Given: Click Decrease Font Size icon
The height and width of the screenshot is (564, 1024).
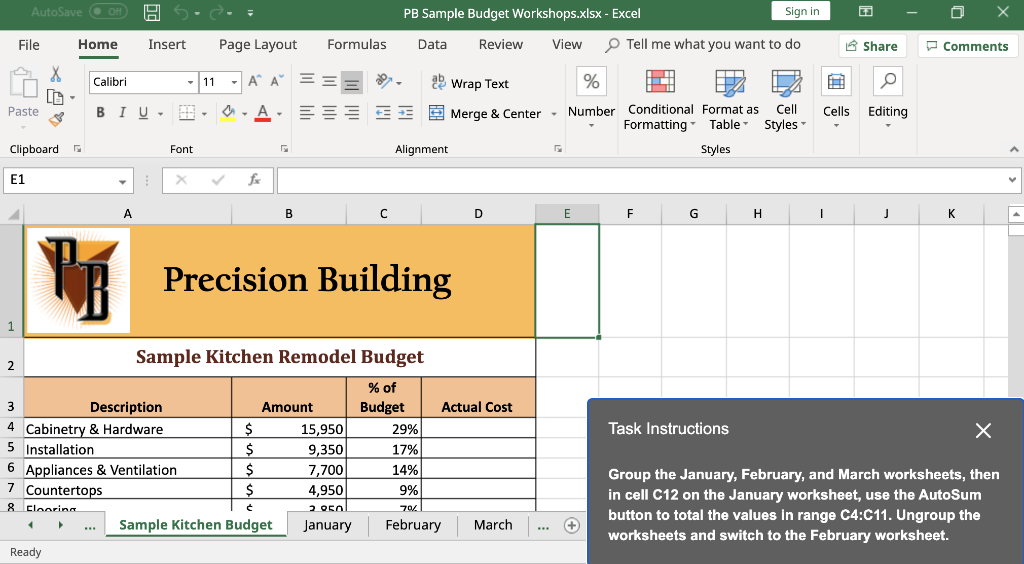Looking at the screenshot, I should click(276, 81).
